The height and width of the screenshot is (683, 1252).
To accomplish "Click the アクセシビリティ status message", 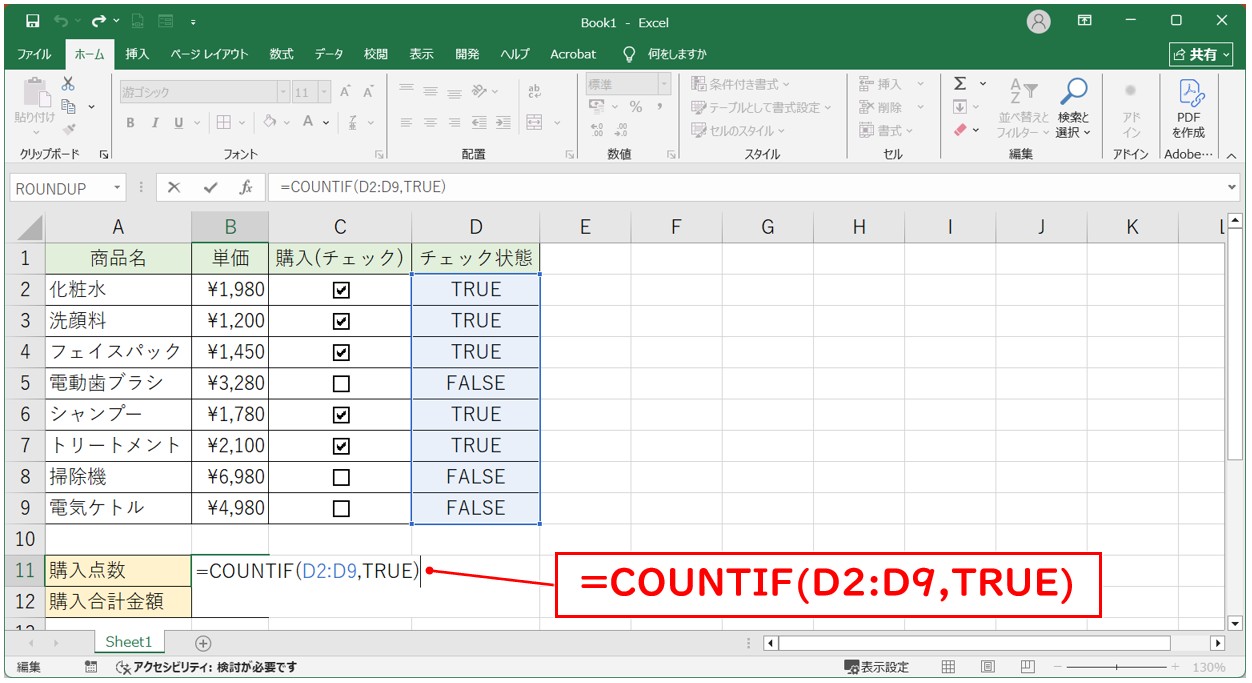I will pyautogui.click(x=206, y=667).
